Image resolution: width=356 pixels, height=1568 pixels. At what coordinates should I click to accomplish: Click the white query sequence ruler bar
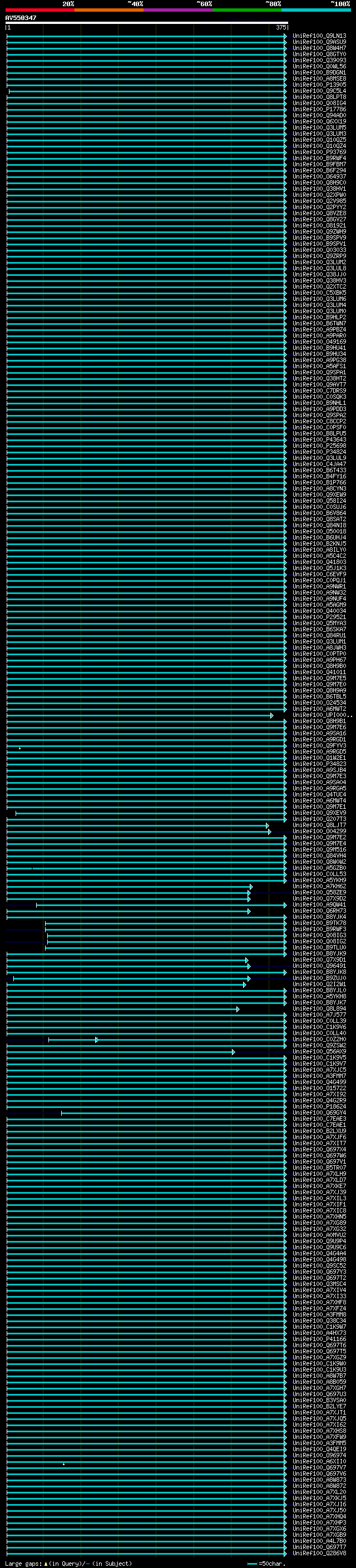pyautogui.click(x=146, y=23)
